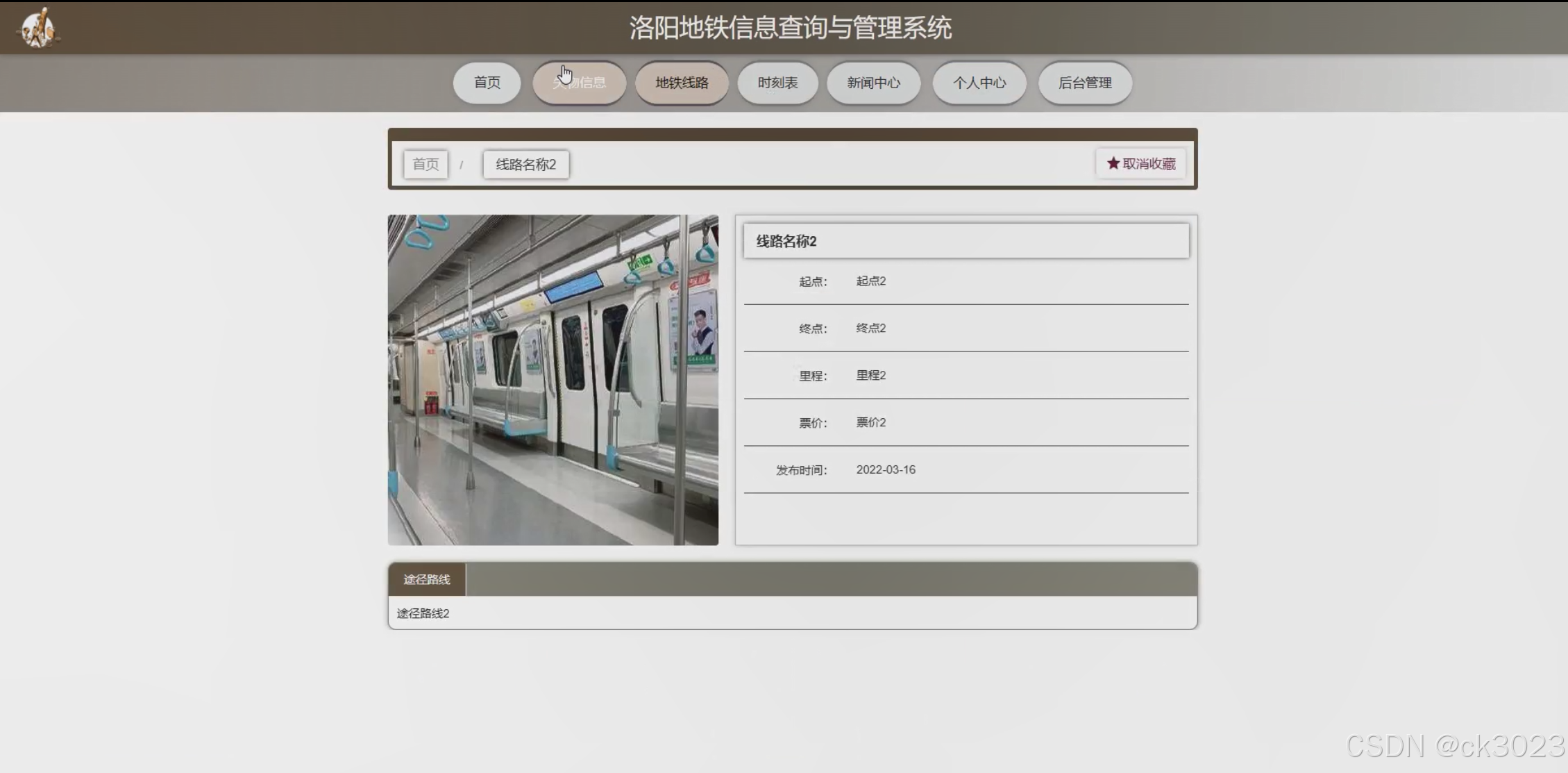Viewport: 1568px width, 773px height.
Task: Click the 线路名称2 title header box
Action: (966, 241)
